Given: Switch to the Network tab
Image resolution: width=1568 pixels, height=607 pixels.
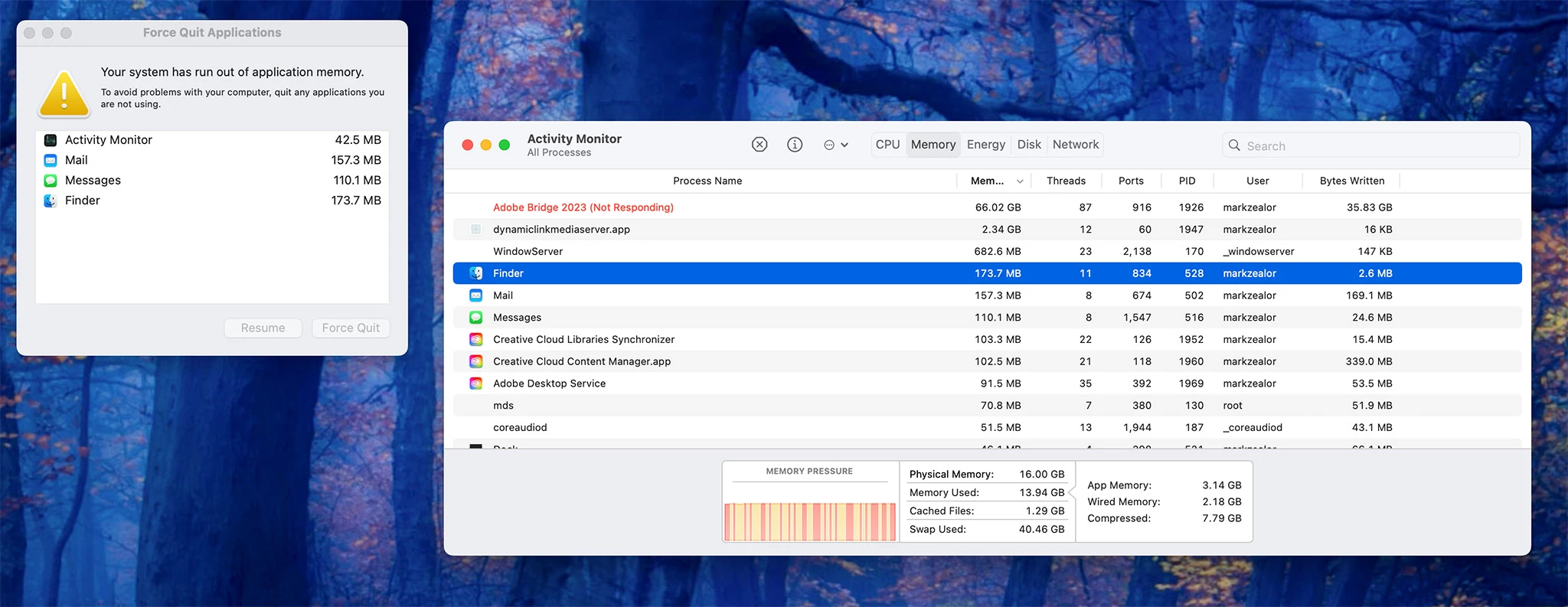Looking at the screenshot, I should (1076, 145).
